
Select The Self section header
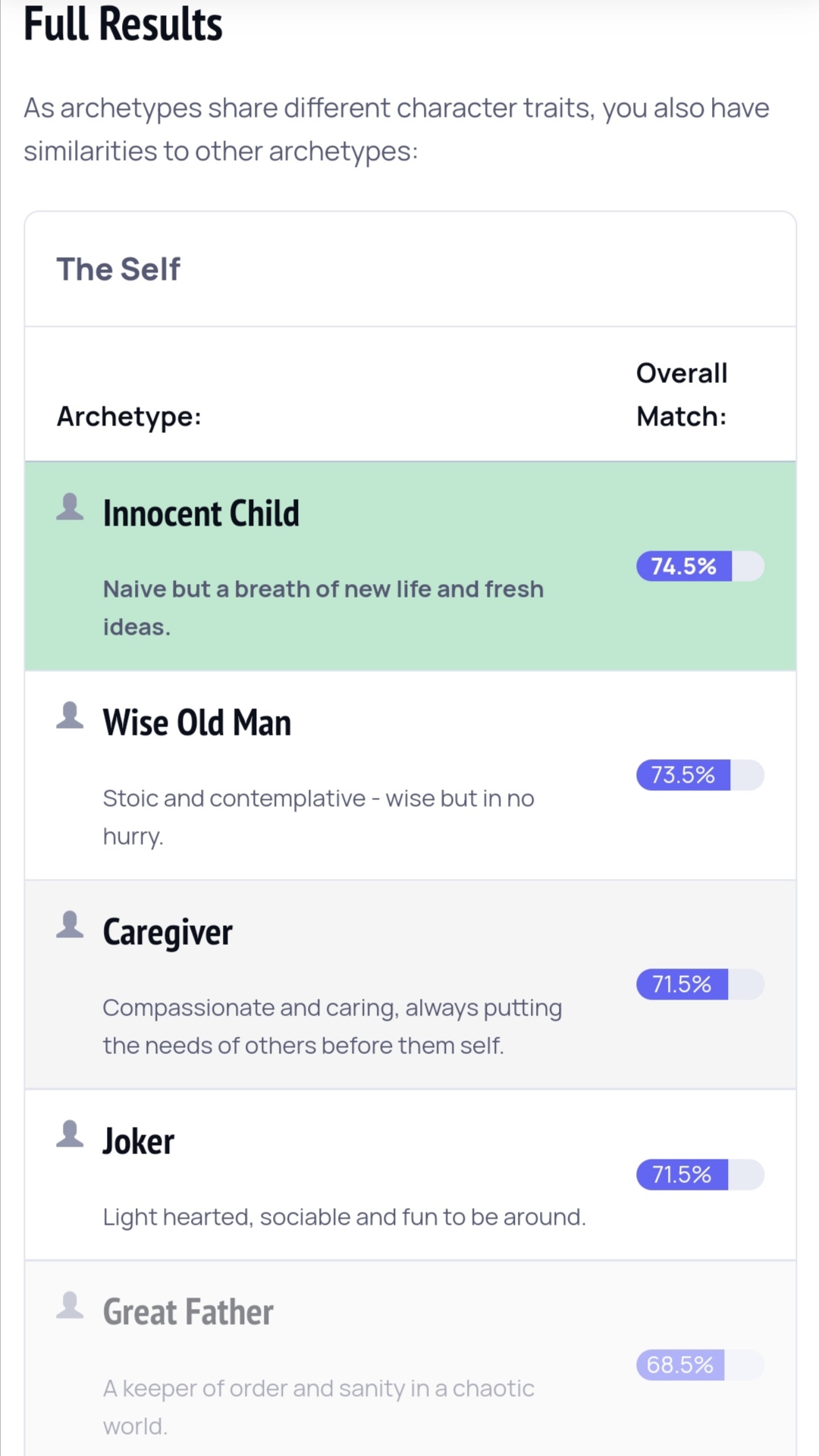click(x=118, y=269)
